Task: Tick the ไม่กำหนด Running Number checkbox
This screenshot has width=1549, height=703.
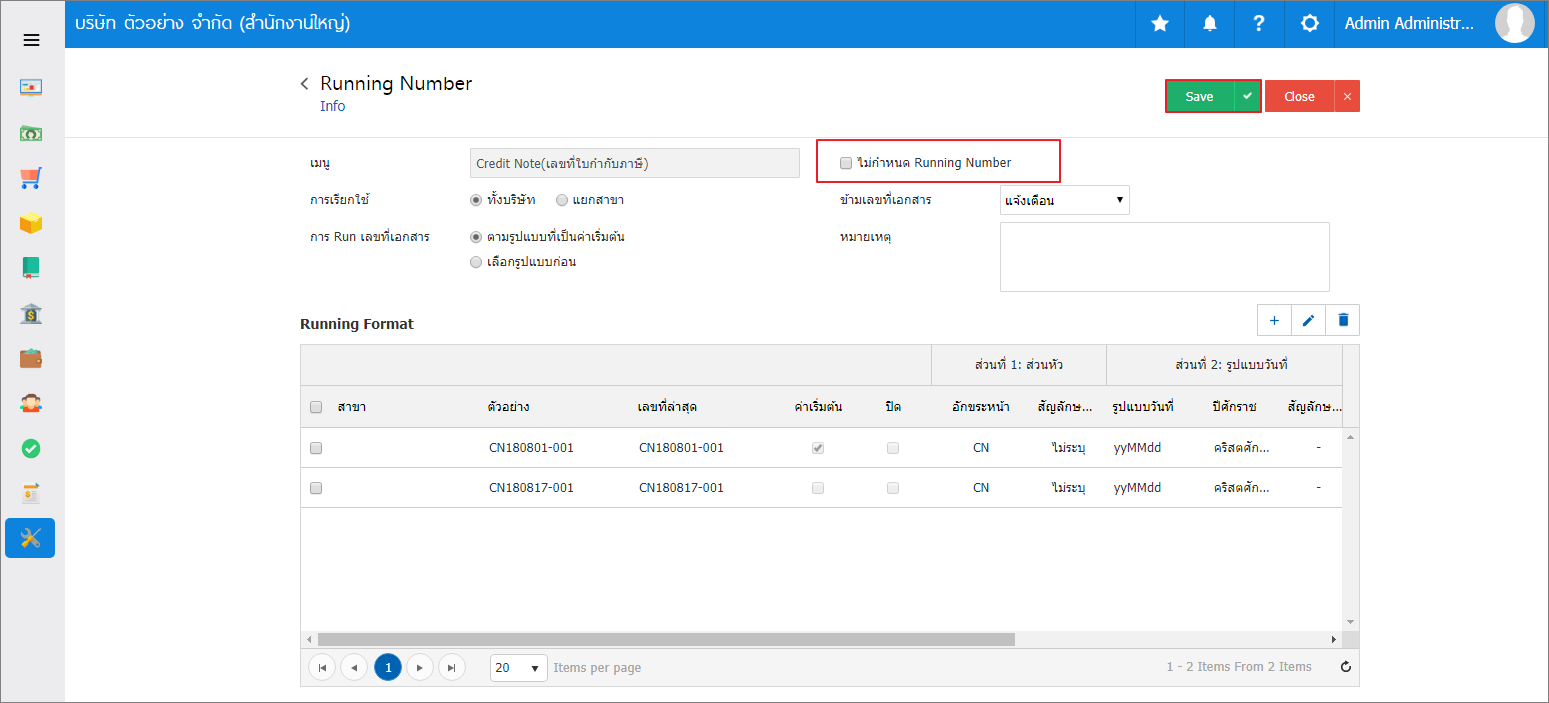Action: [x=846, y=163]
